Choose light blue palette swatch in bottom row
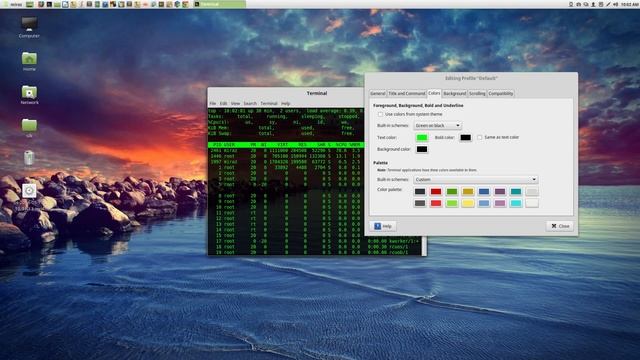This screenshot has height=360, width=640. tap(484, 203)
